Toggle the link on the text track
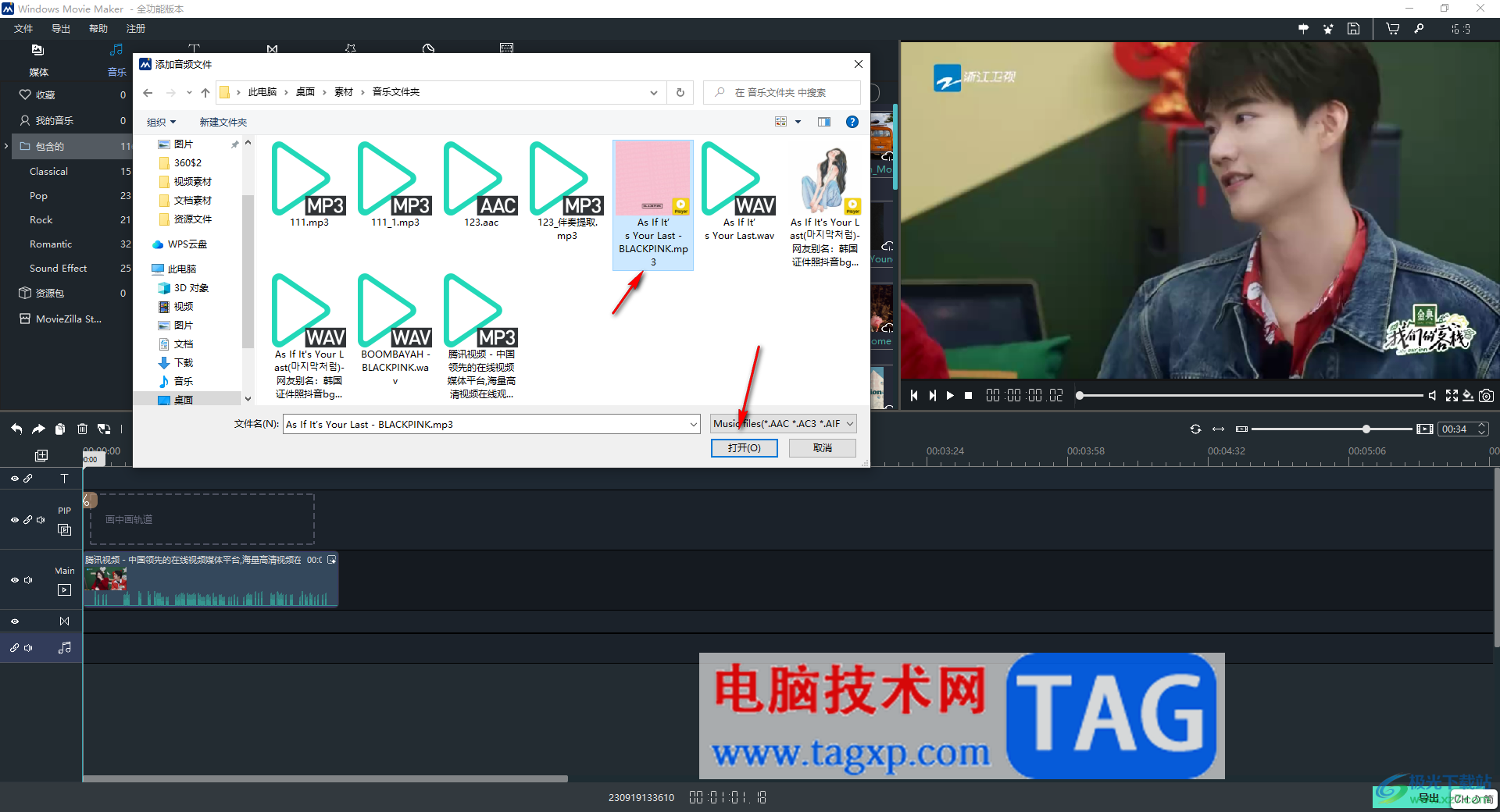The height and width of the screenshot is (812, 1500). [x=28, y=479]
